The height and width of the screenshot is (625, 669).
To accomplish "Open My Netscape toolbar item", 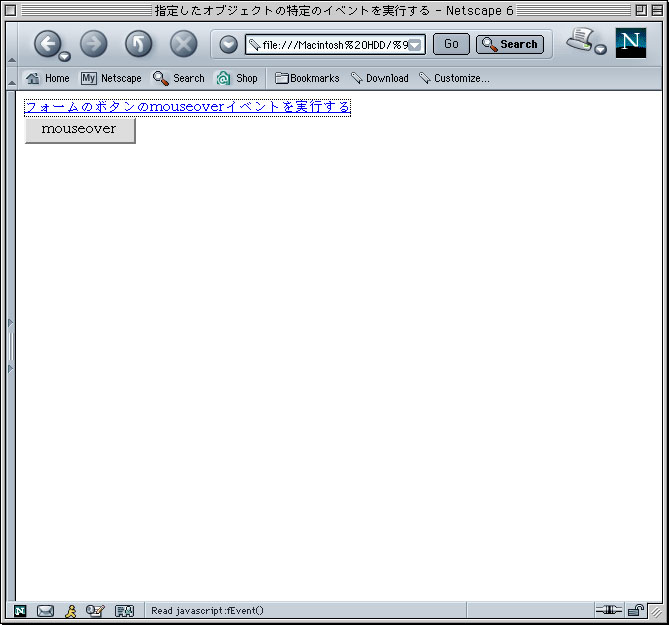I will pyautogui.click(x=111, y=78).
